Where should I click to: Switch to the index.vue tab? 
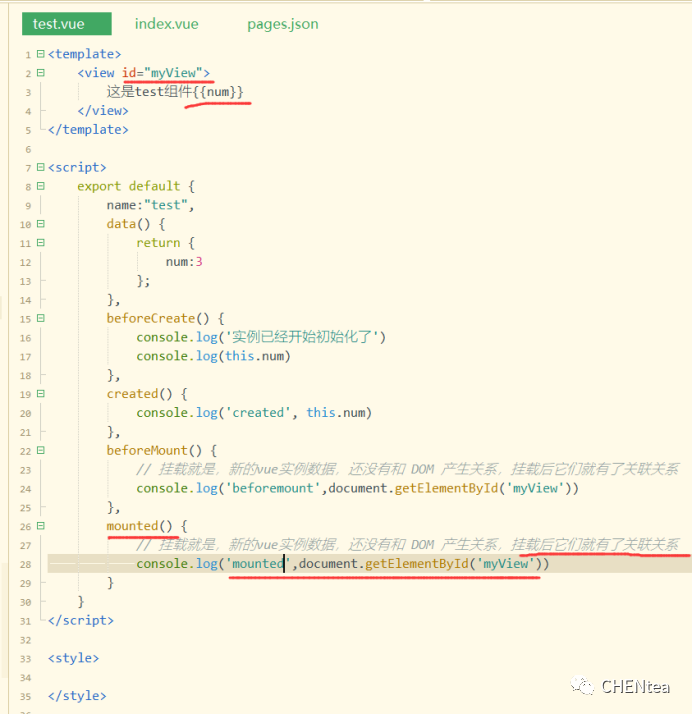point(165,24)
